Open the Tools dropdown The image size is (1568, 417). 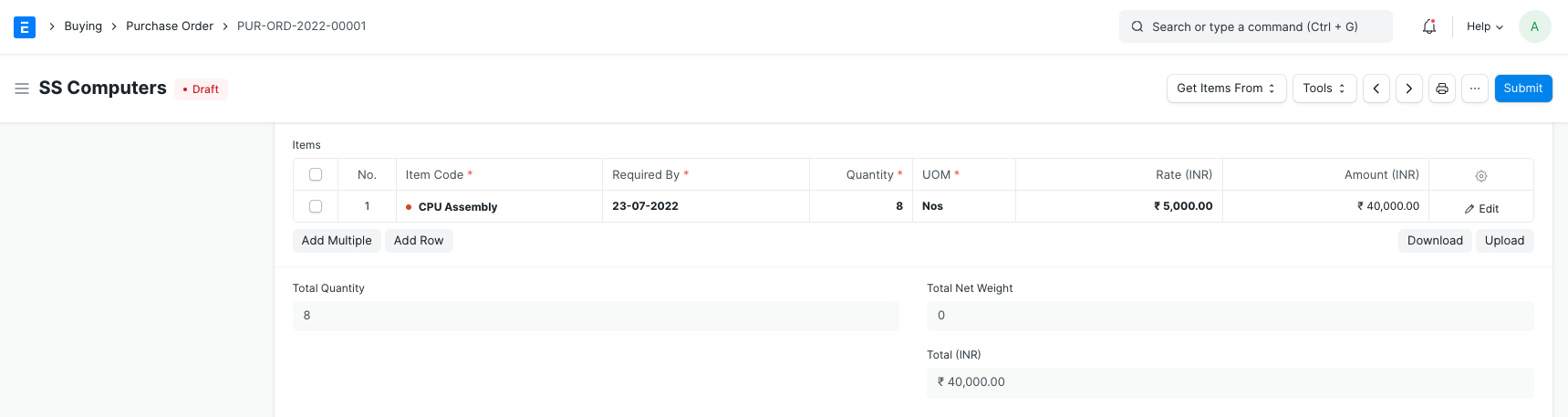click(x=1324, y=89)
